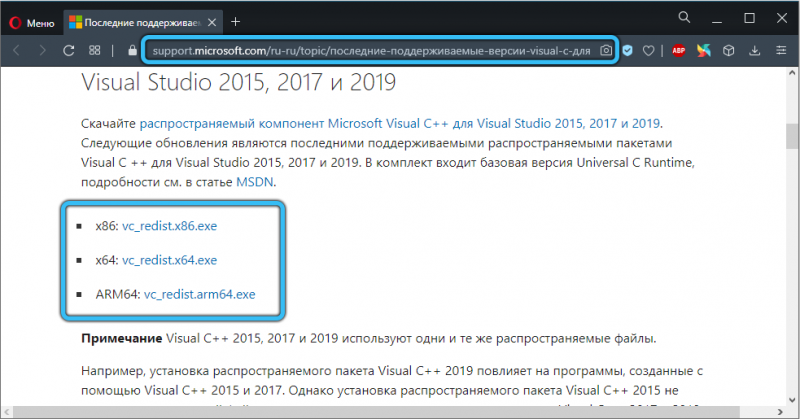Open Easy Setup sliders icon
This screenshot has width=800, height=419.
coord(781,51)
